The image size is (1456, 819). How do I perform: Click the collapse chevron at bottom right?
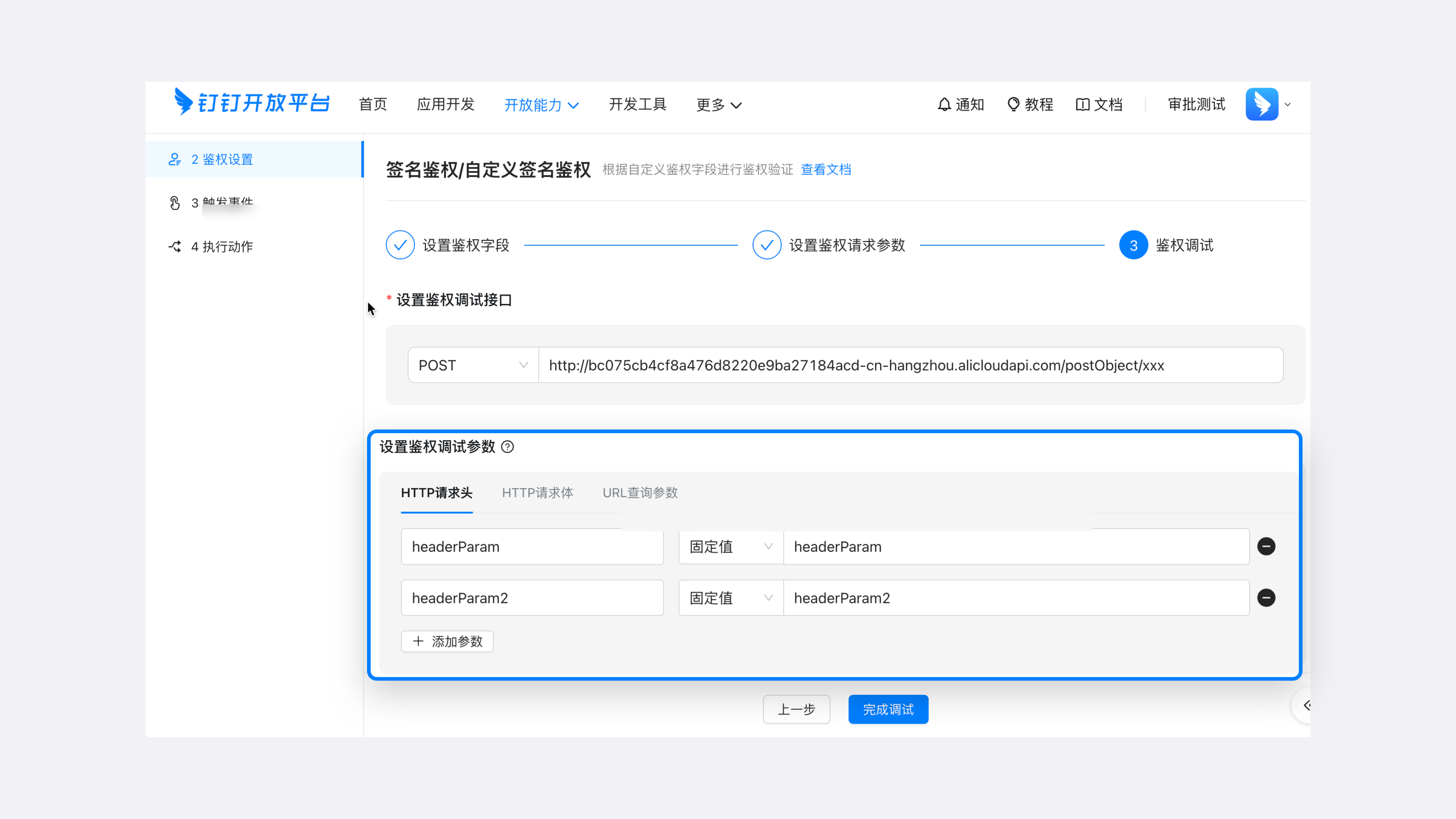tap(1307, 705)
